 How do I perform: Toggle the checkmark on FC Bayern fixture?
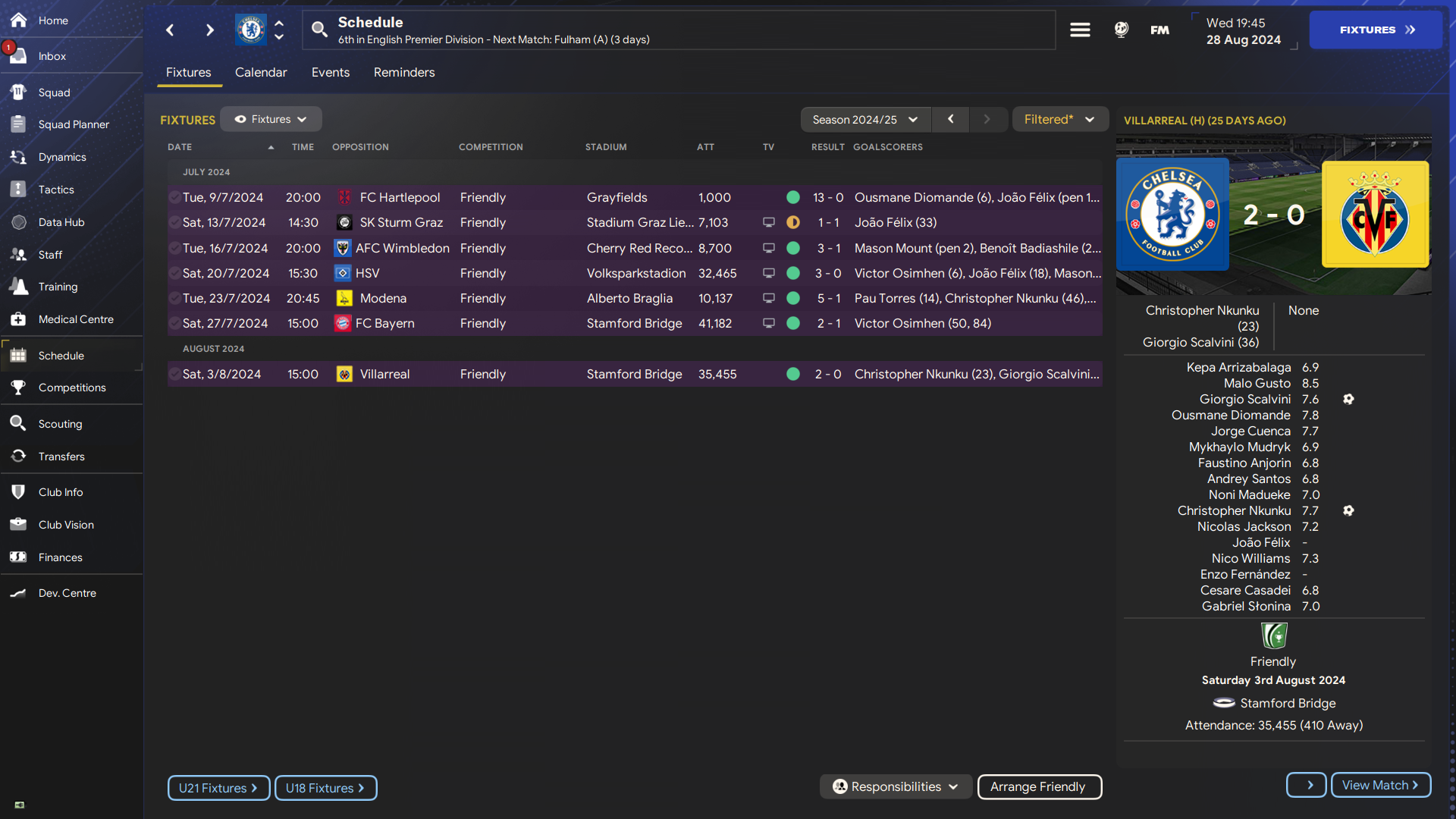[174, 323]
